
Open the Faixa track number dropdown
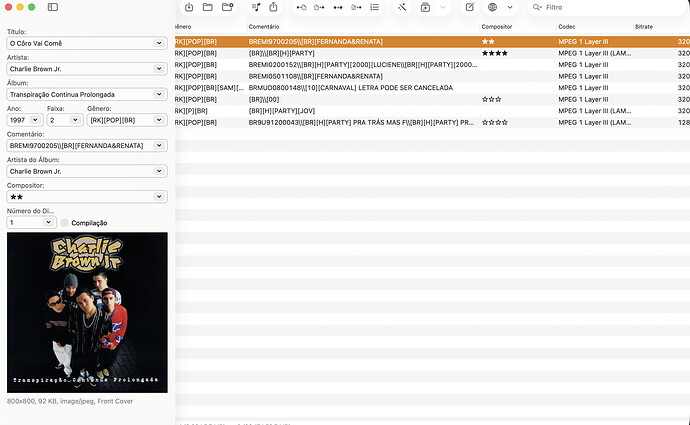tap(75, 120)
